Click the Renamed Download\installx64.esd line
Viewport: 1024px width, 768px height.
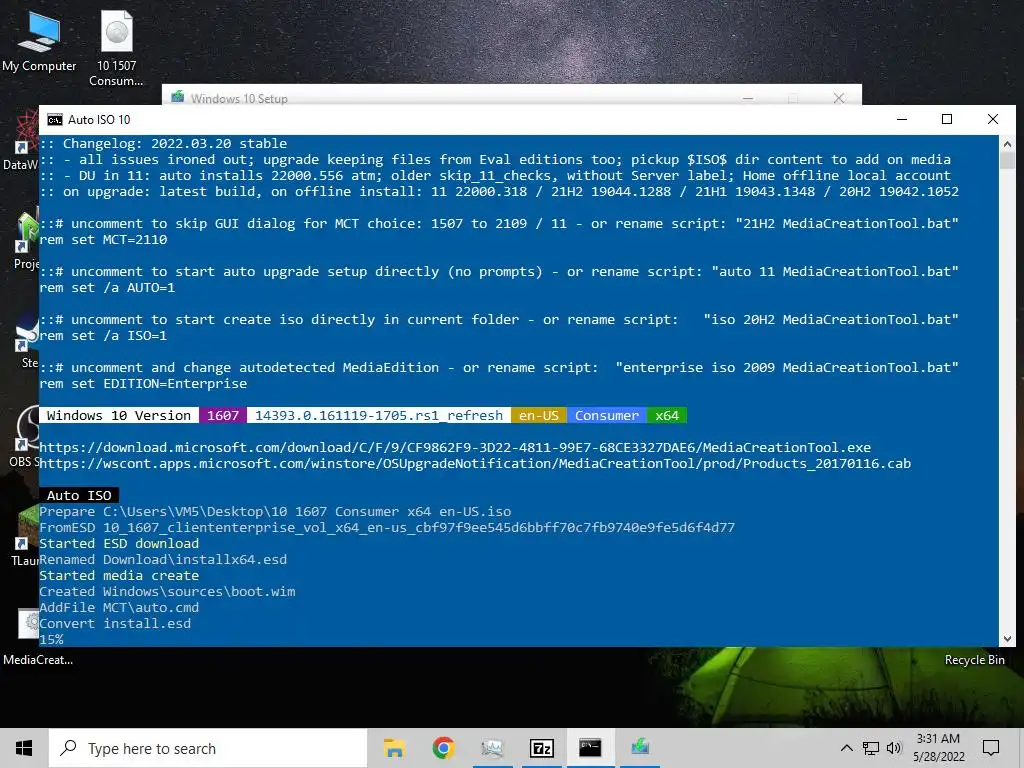(x=163, y=559)
